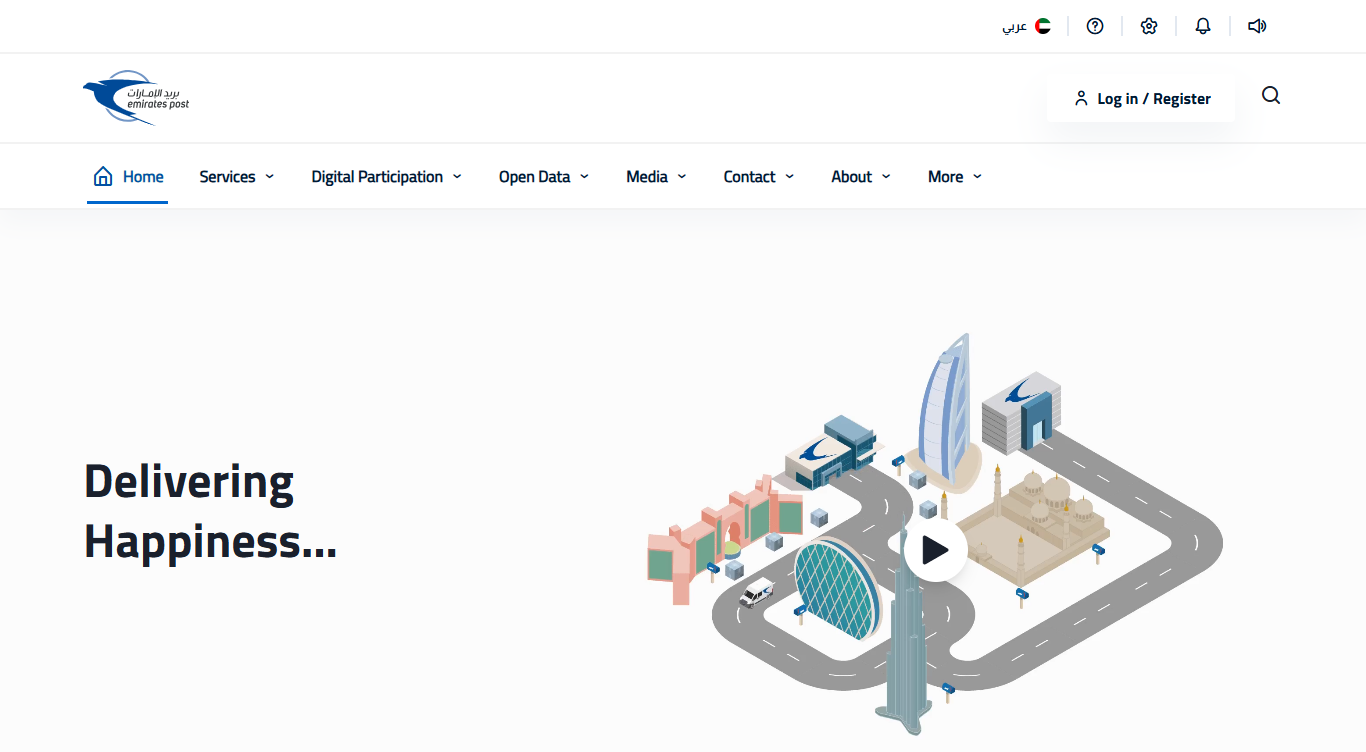Click the search magnifier icon
The height and width of the screenshot is (752, 1366).
pyautogui.click(x=1271, y=96)
